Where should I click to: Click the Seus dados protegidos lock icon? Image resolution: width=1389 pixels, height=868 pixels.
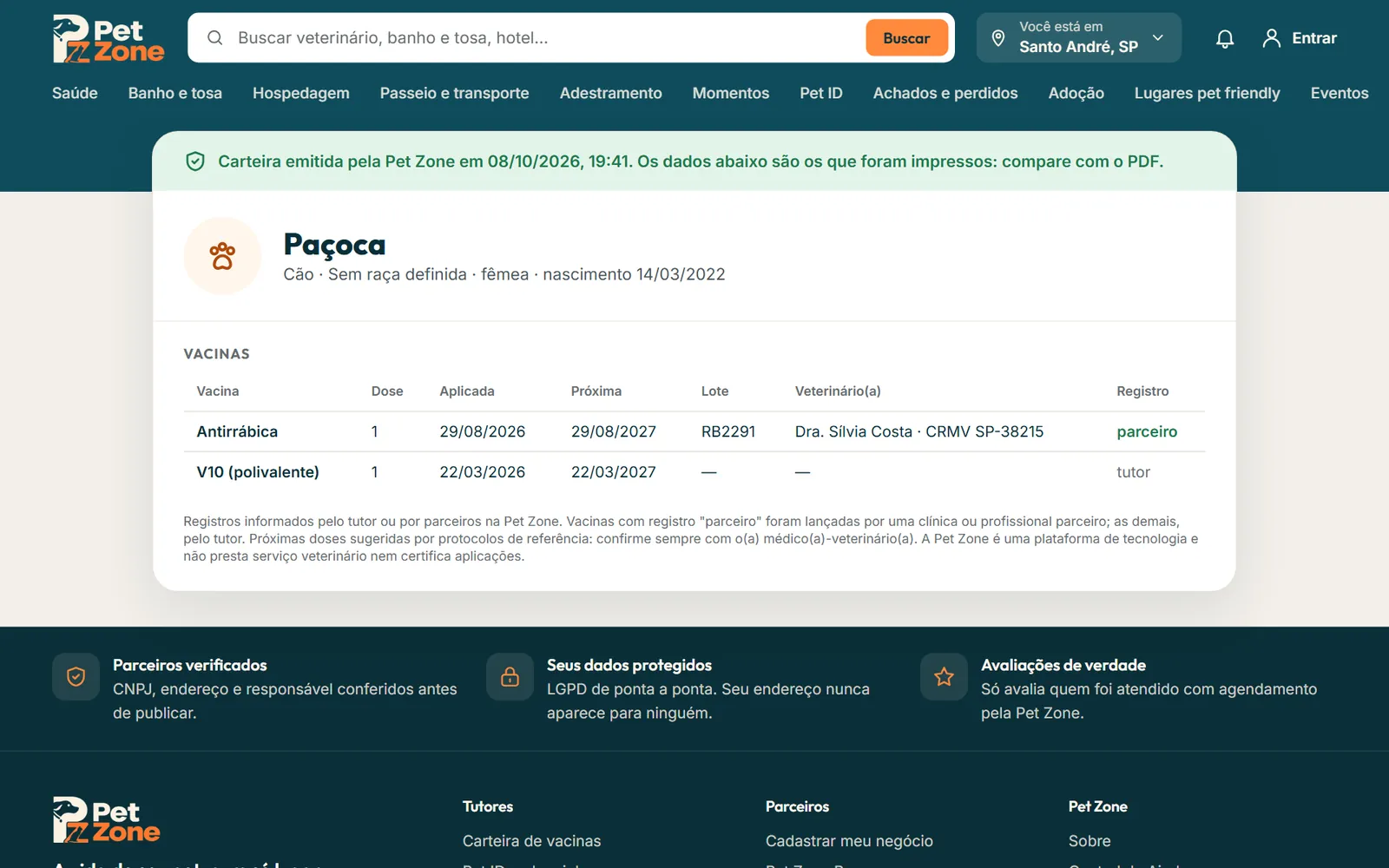[510, 677]
